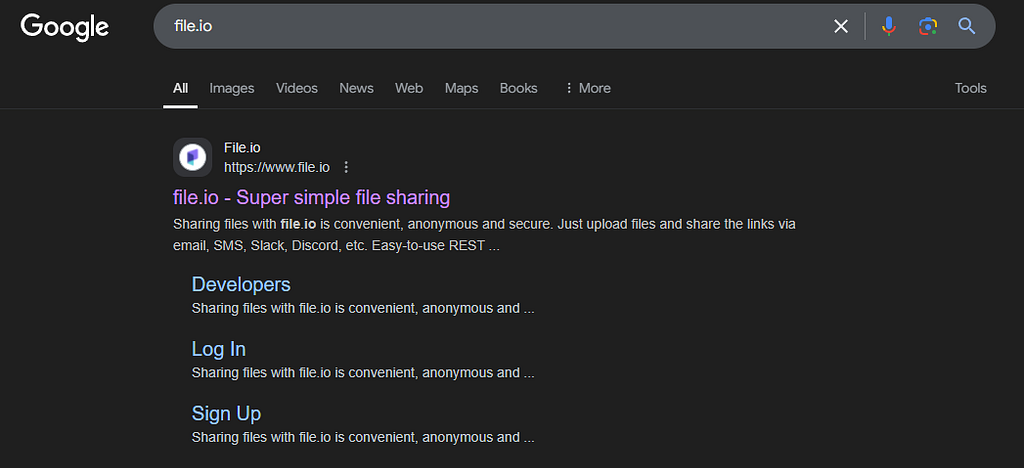Open the Log In sitelink

pos(219,349)
